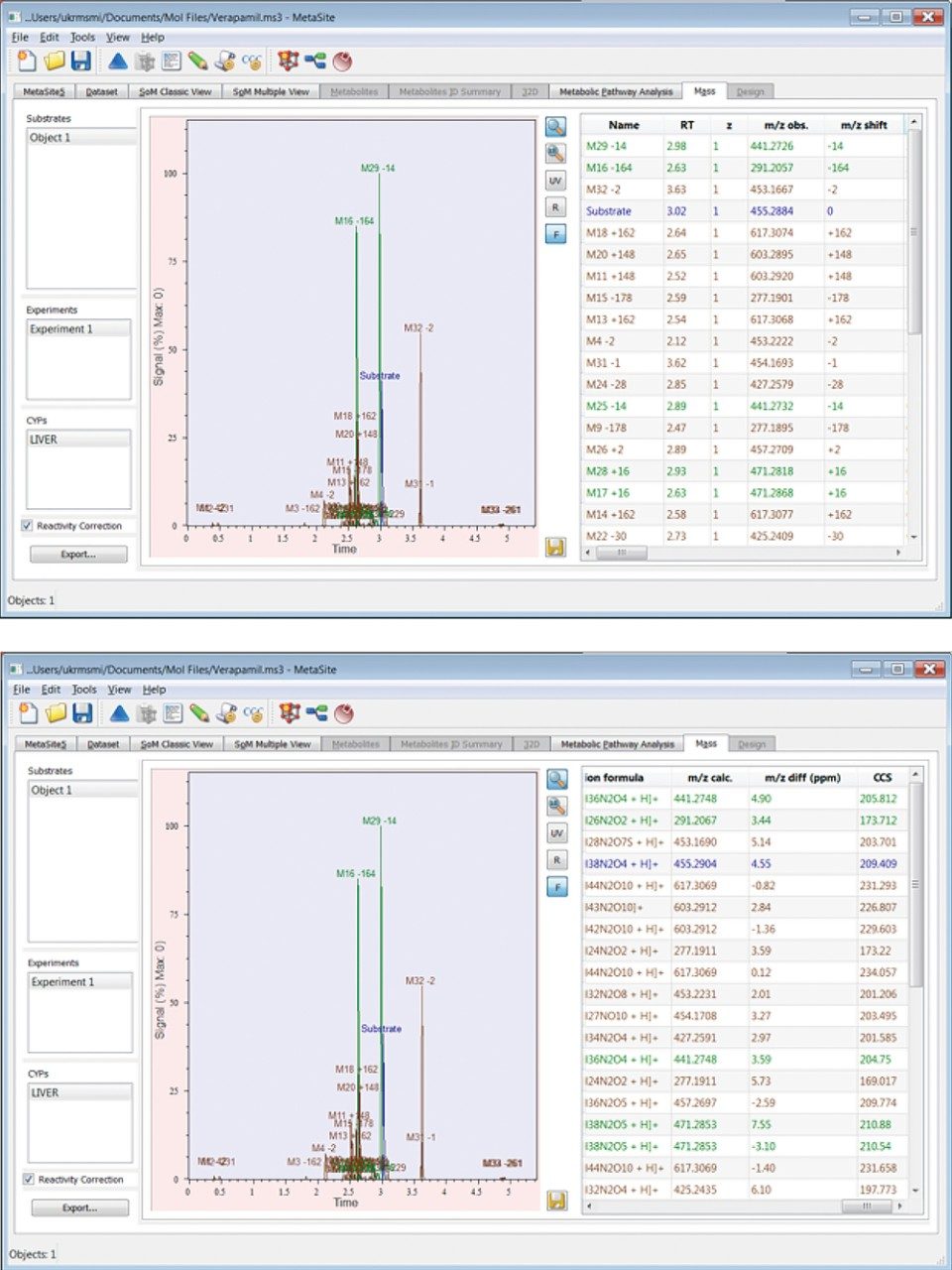Click the Export... button in top window
The image size is (952, 1270).
[x=78, y=555]
